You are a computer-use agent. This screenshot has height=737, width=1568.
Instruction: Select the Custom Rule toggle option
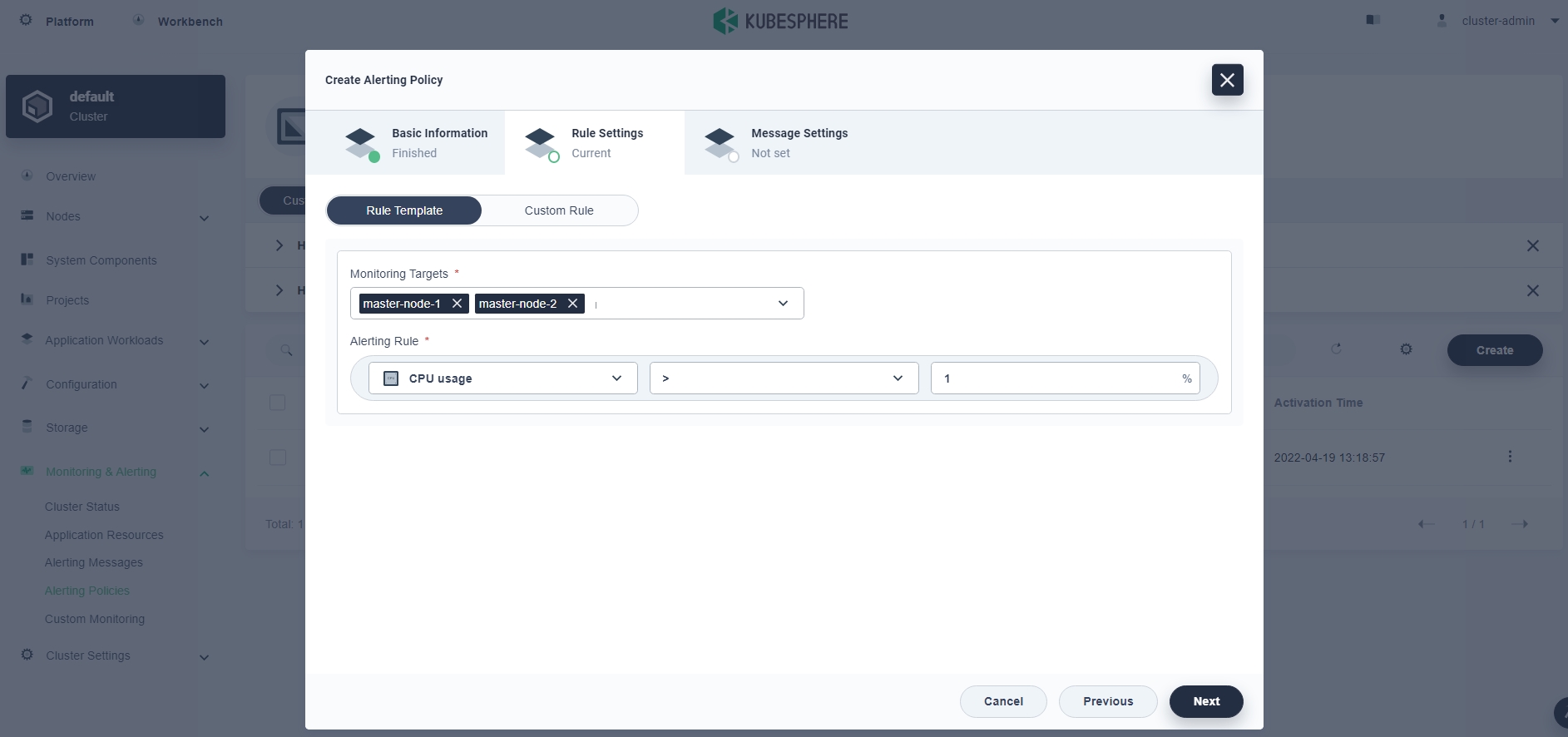(x=559, y=210)
